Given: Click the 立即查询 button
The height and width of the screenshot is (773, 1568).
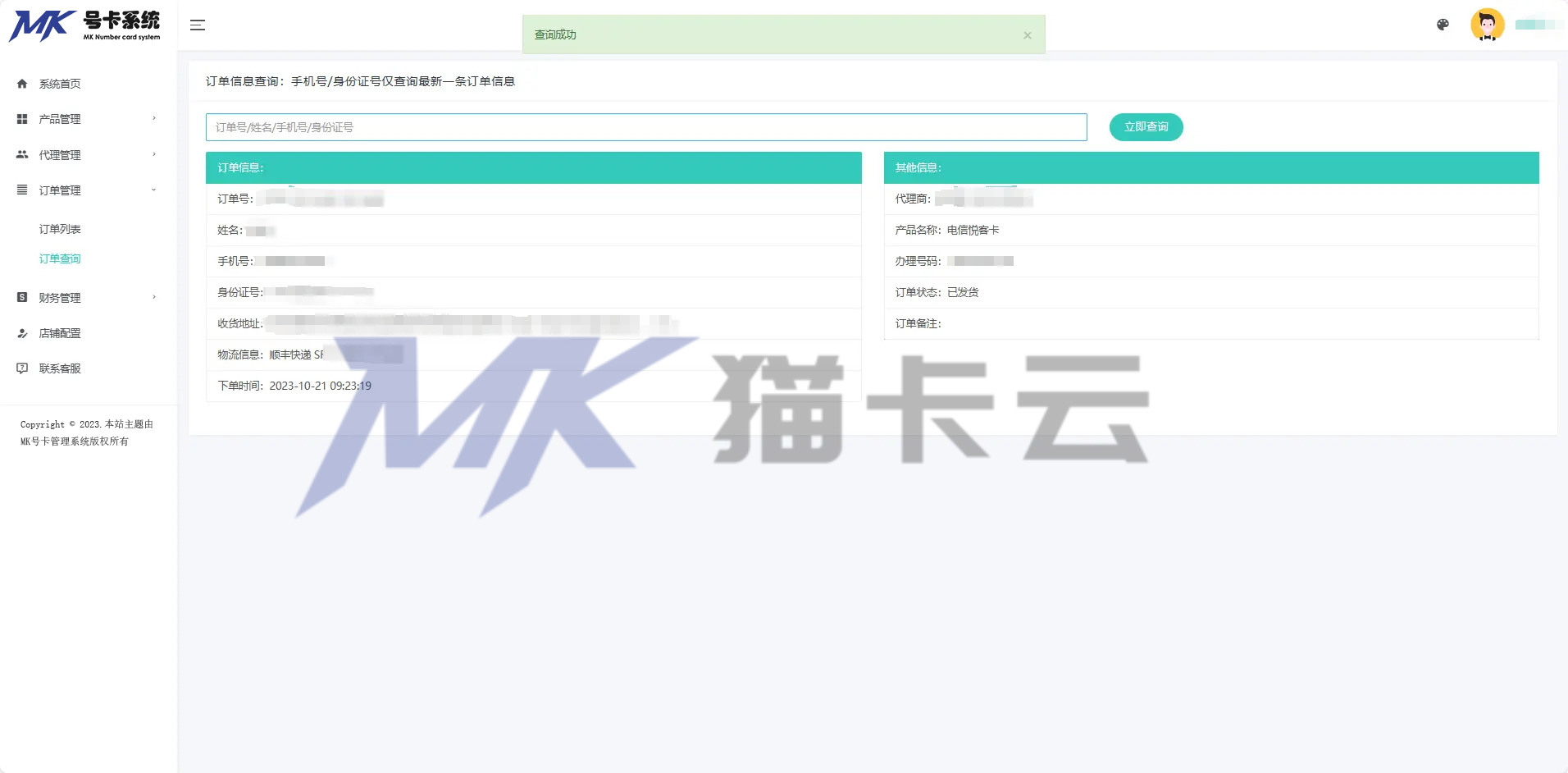Looking at the screenshot, I should (x=1146, y=127).
